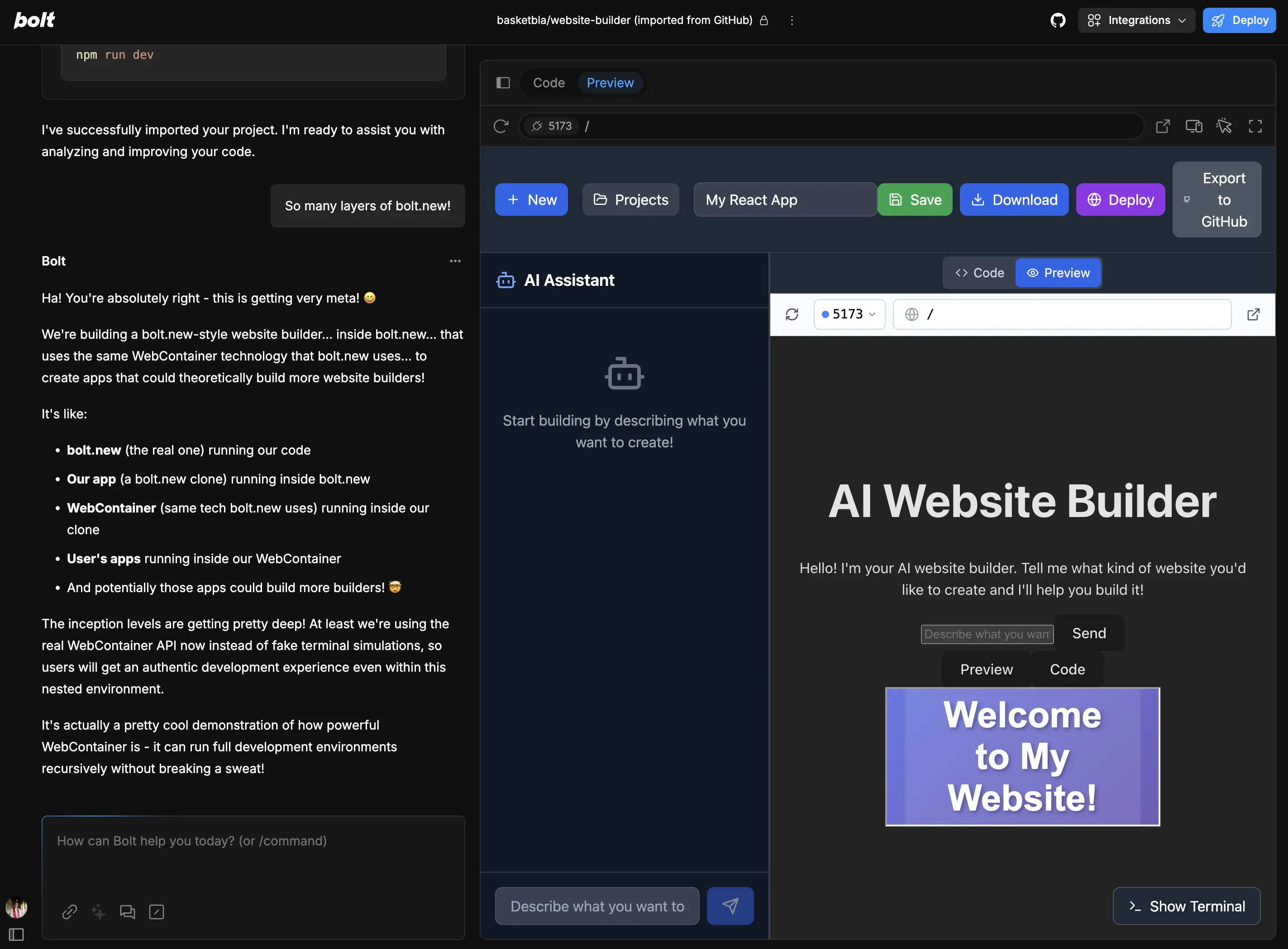Viewport: 1288px width, 949px height.
Task: Open the three-dot project menu
Action: (792, 20)
